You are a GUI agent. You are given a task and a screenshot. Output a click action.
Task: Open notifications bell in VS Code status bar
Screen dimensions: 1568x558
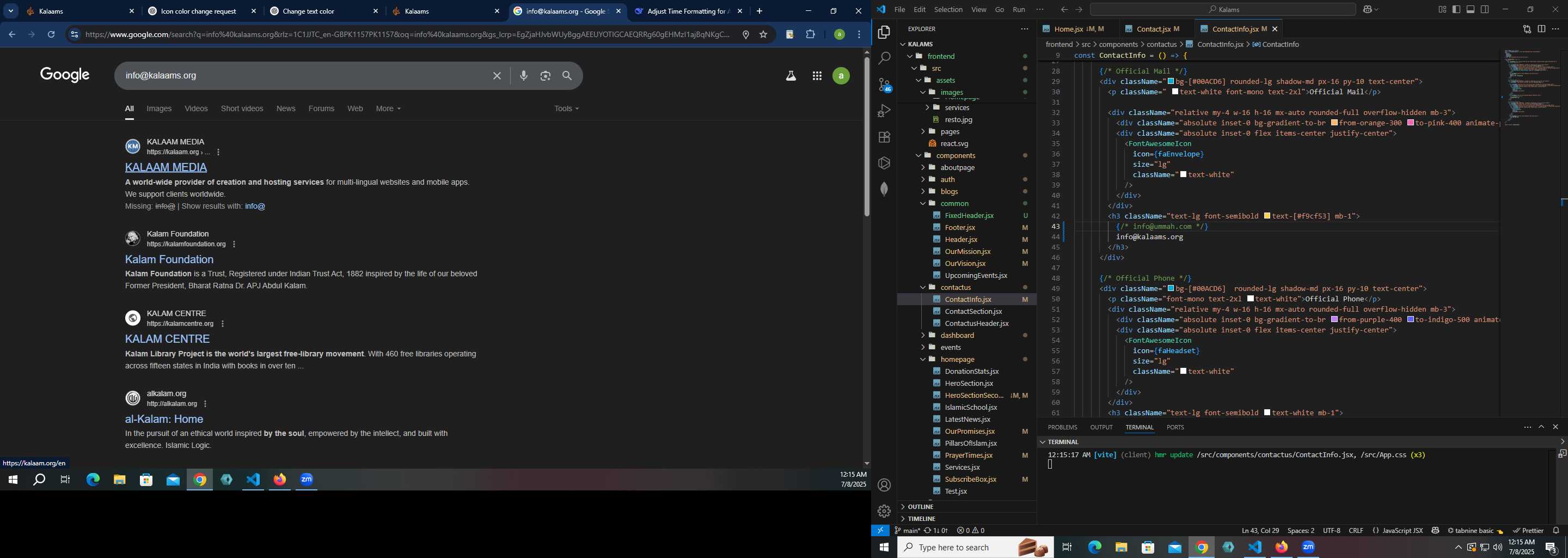click(x=1556, y=531)
